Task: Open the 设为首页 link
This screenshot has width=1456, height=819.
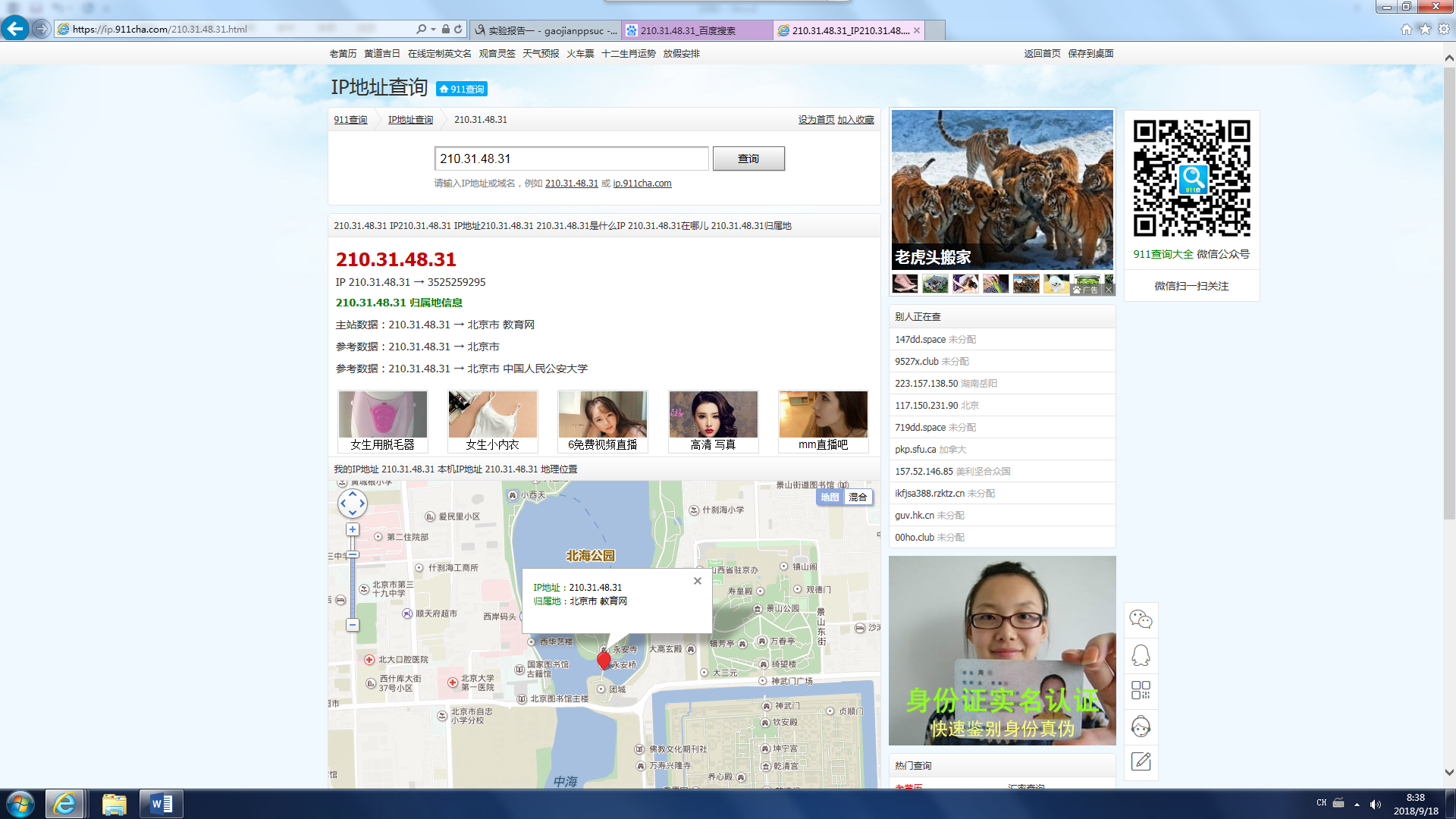Action: (x=816, y=120)
